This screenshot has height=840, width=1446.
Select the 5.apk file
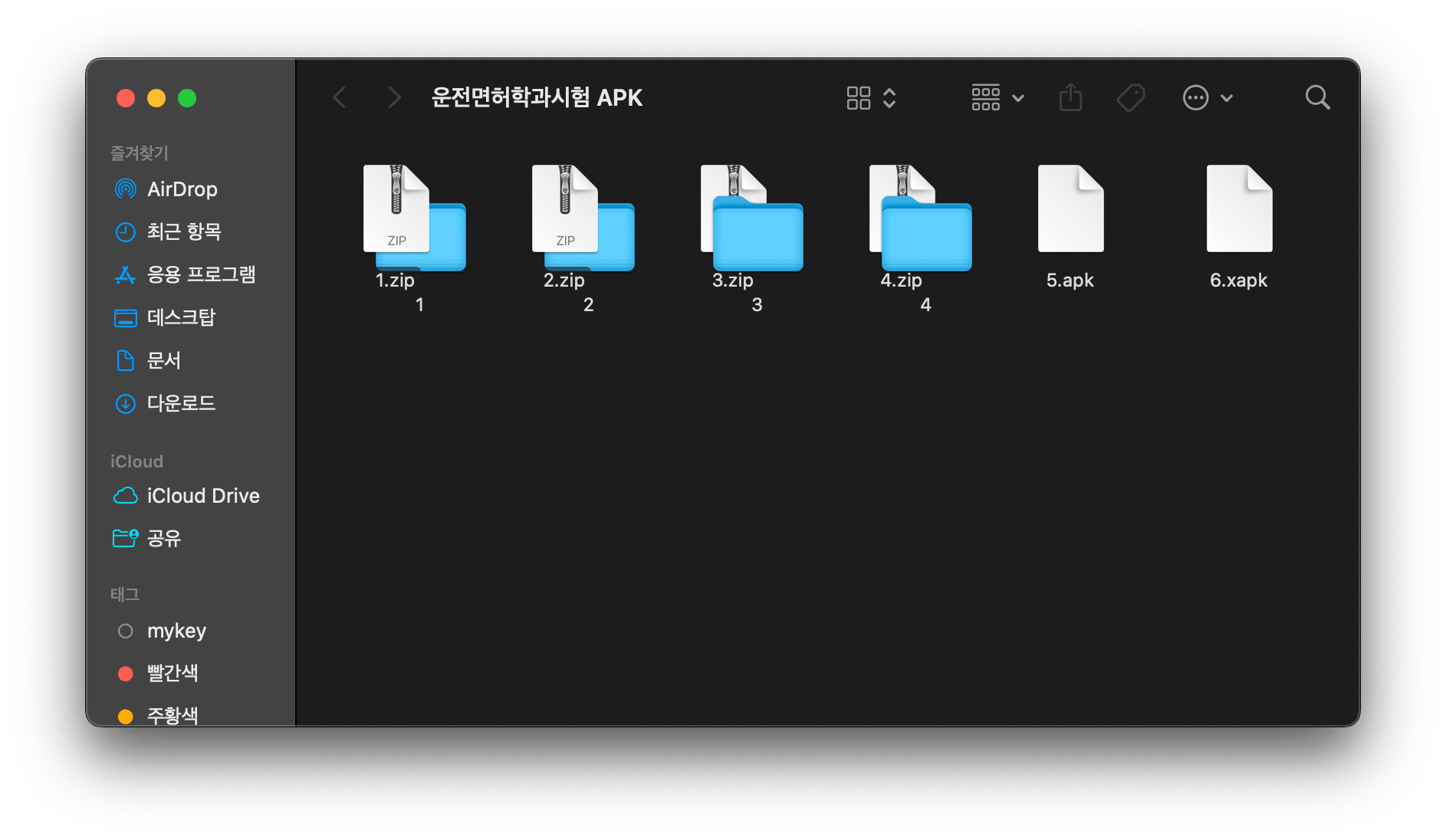point(1070,210)
